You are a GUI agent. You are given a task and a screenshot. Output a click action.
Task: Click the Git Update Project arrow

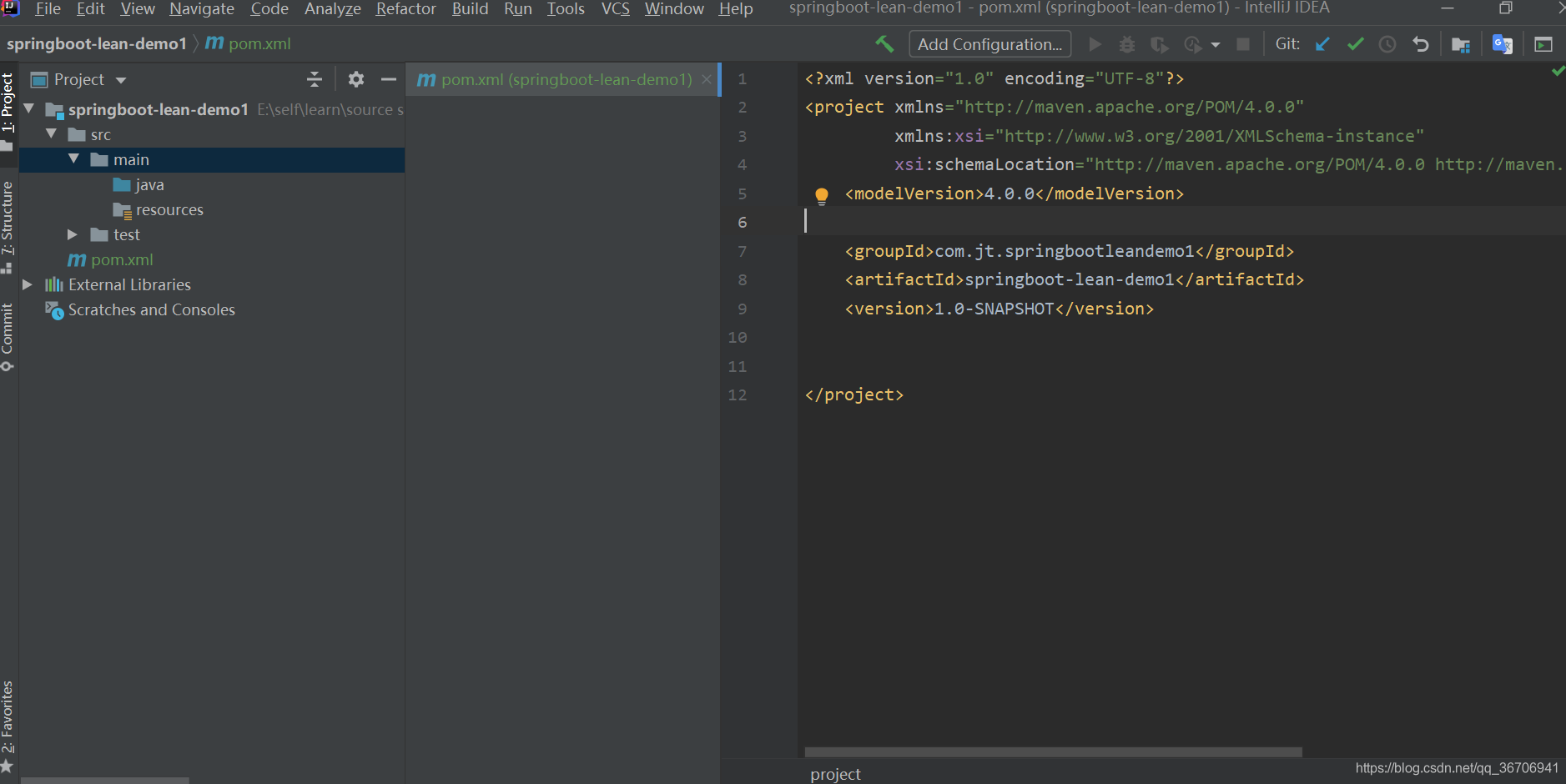1322,44
